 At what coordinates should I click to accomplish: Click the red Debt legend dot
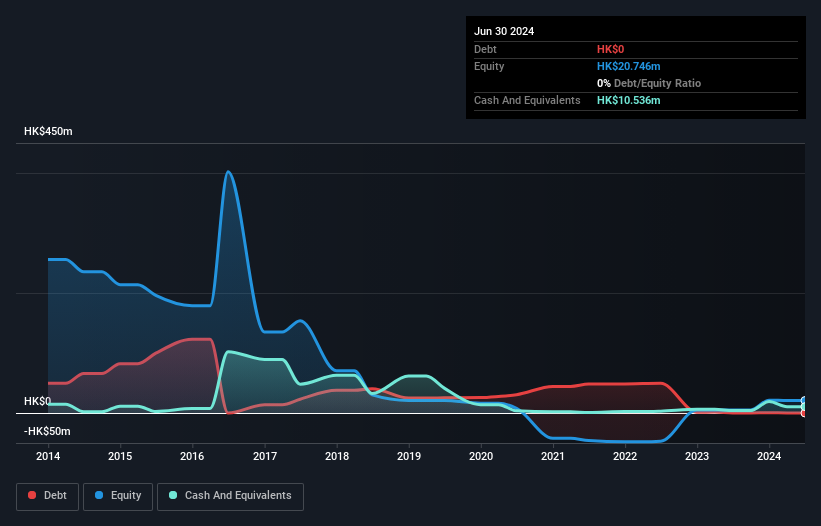[32, 495]
